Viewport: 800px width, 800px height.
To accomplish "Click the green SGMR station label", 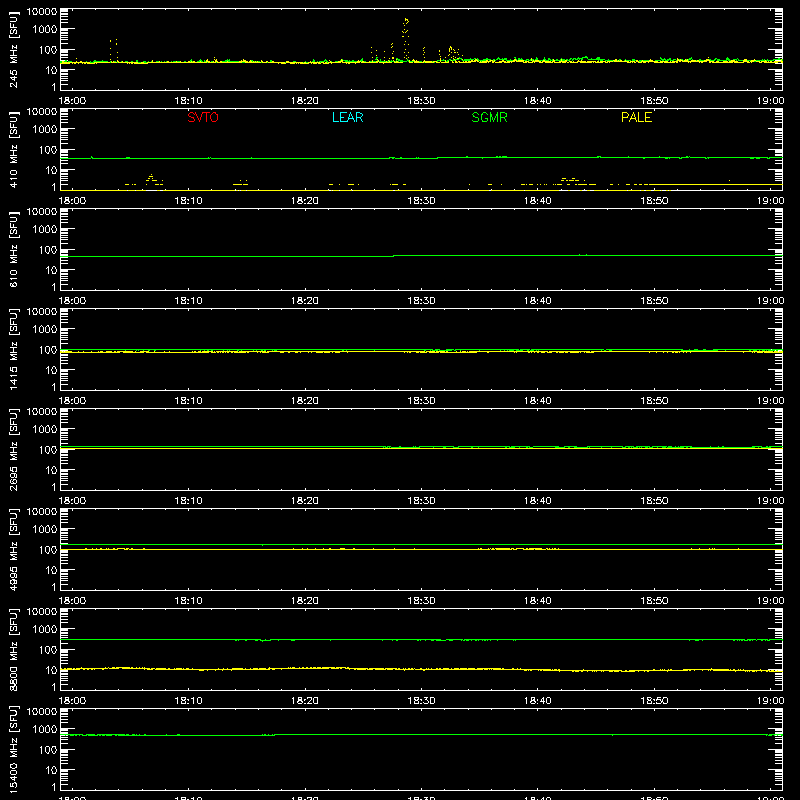I will pos(489,117).
